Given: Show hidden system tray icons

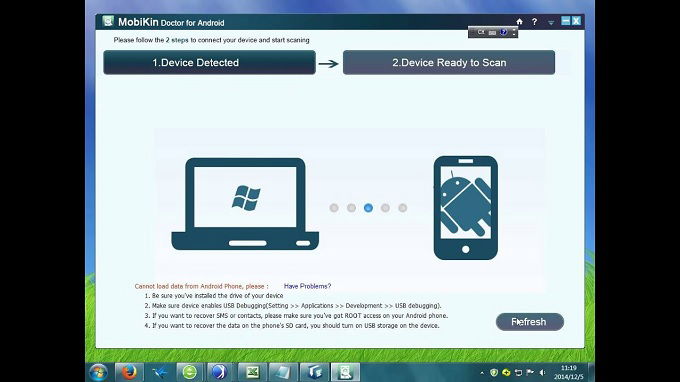Looking at the screenshot, I should [x=482, y=373].
